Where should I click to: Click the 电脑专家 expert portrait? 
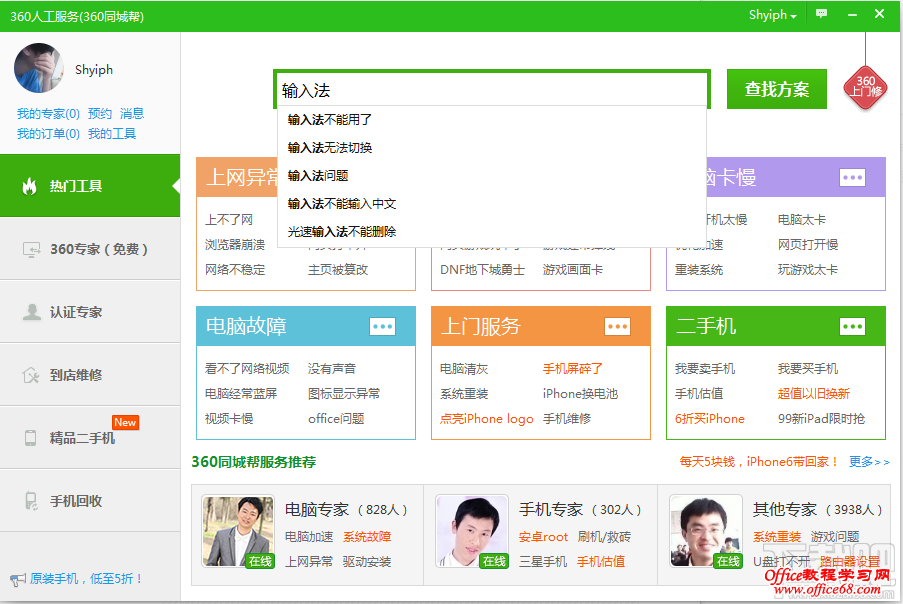pyautogui.click(x=238, y=531)
